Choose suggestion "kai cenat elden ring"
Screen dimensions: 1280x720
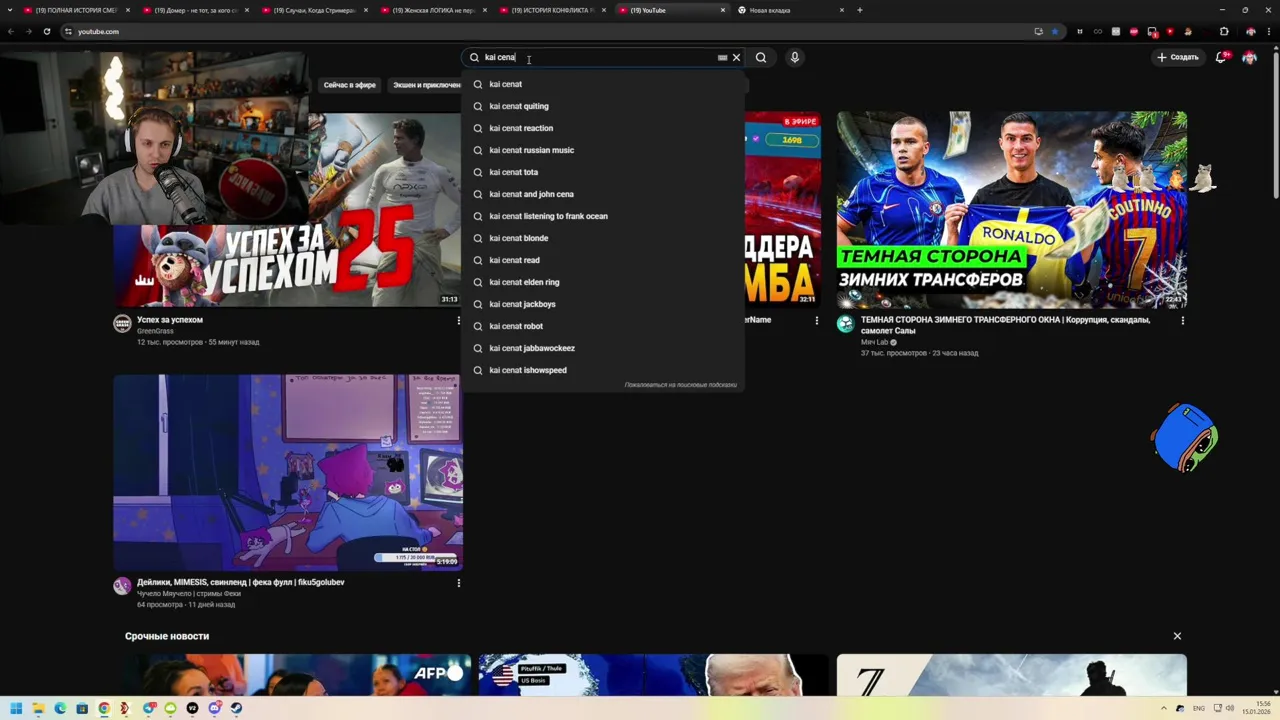click(x=603, y=282)
